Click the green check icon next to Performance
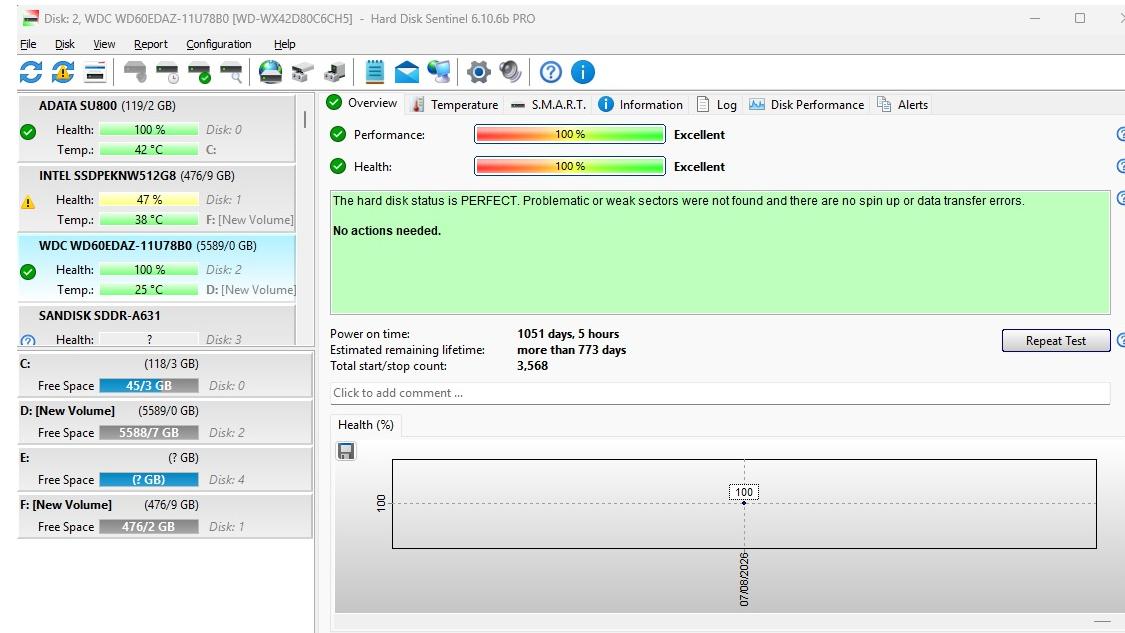This screenshot has height=633, width=1125. 338,134
